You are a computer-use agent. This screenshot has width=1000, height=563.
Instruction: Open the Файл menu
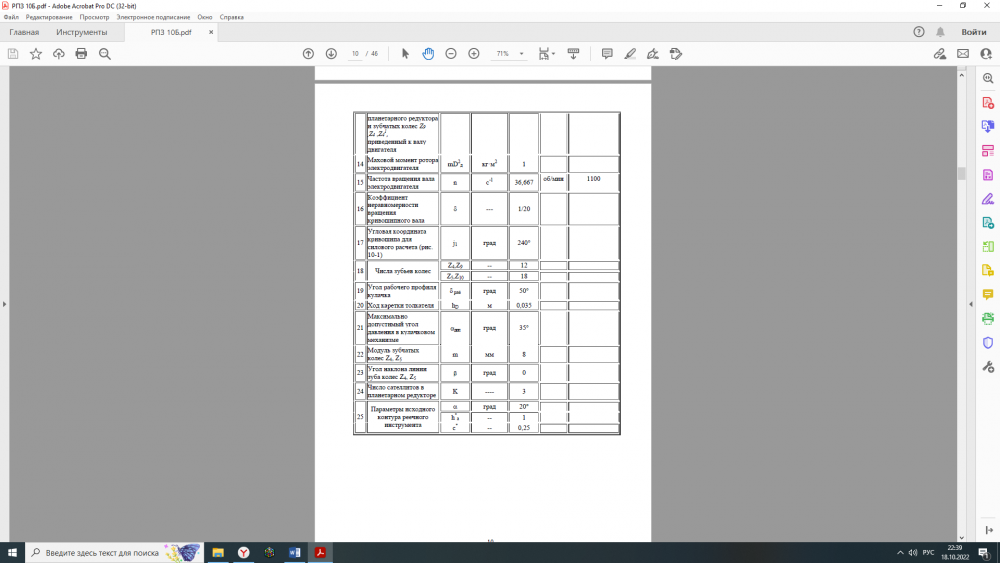(11, 17)
